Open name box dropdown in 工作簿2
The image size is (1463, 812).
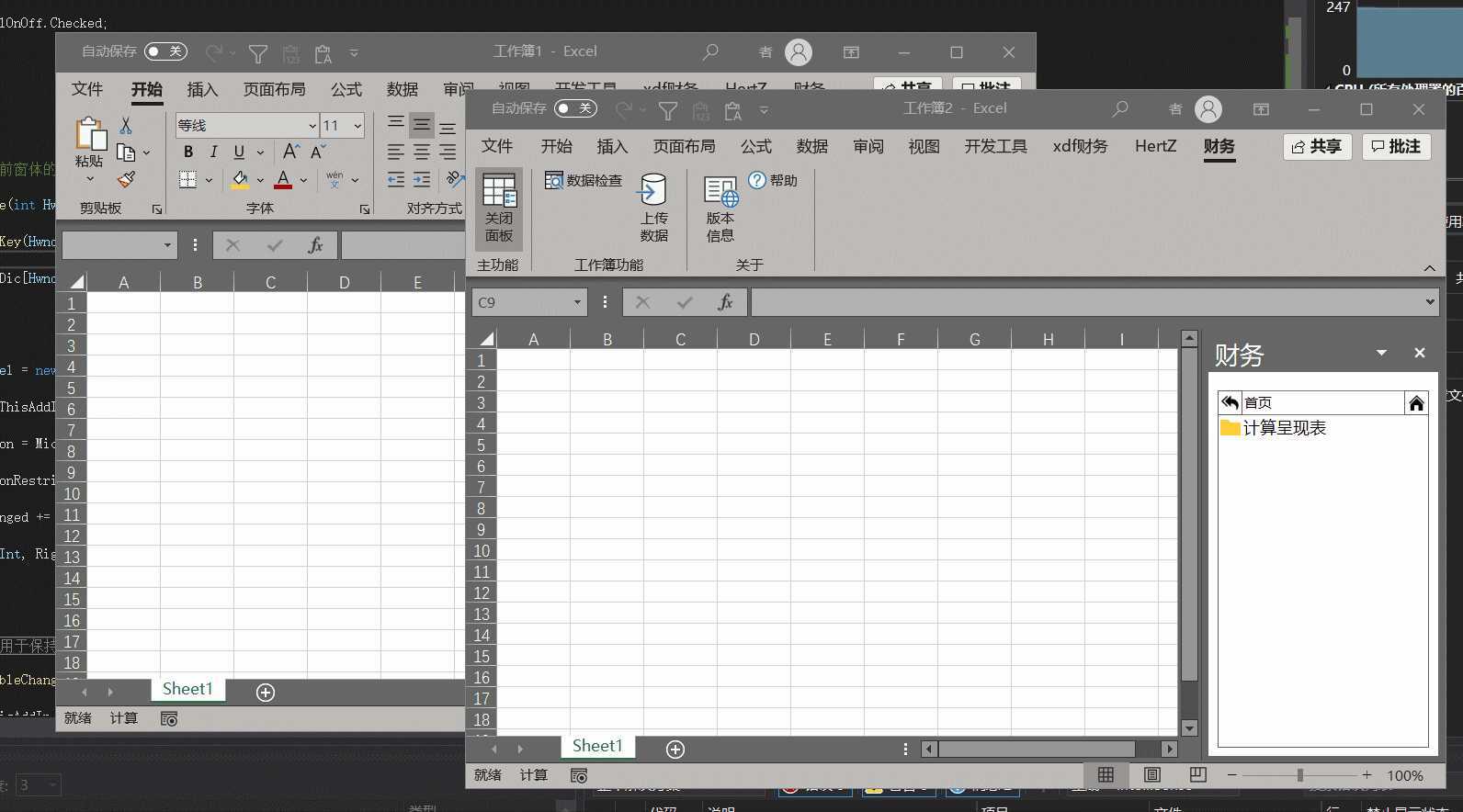(577, 302)
